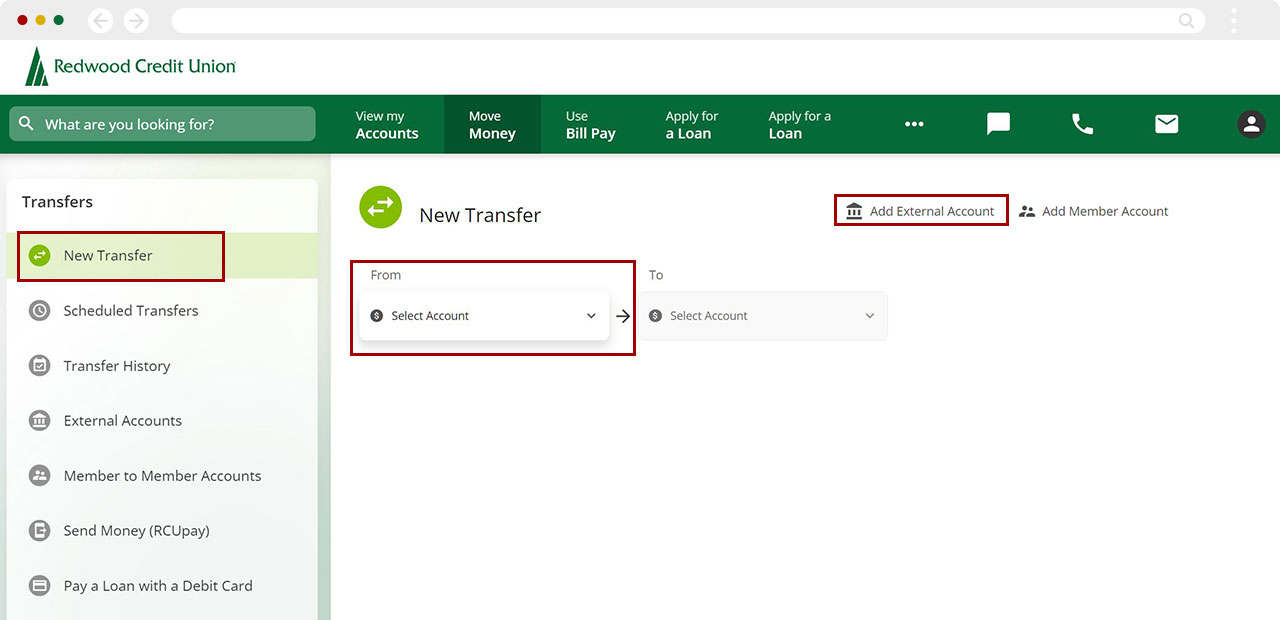Viewport: 1280px width, 620px height.
Task: Click the three-dots more menu icon
Action: click(914, 124)
